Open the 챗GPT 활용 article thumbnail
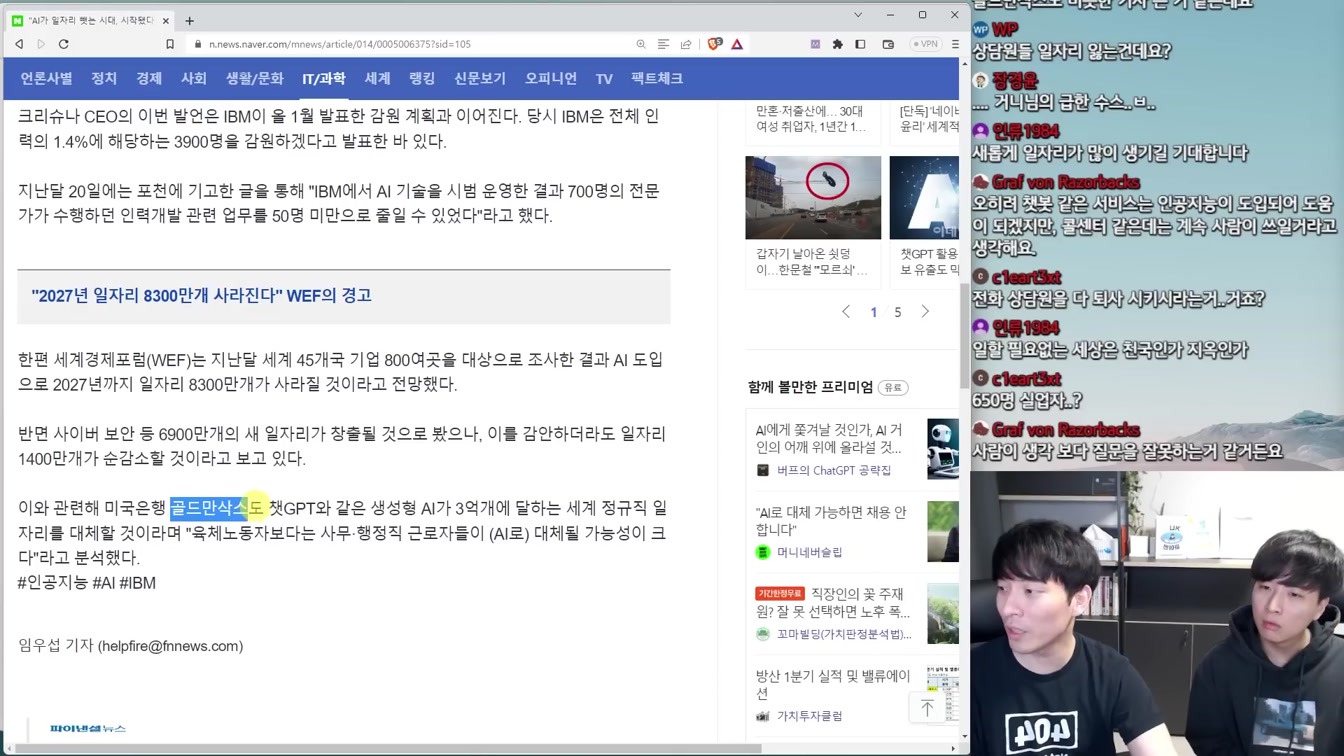1344x756 pixels. click(x=924, y=197)
